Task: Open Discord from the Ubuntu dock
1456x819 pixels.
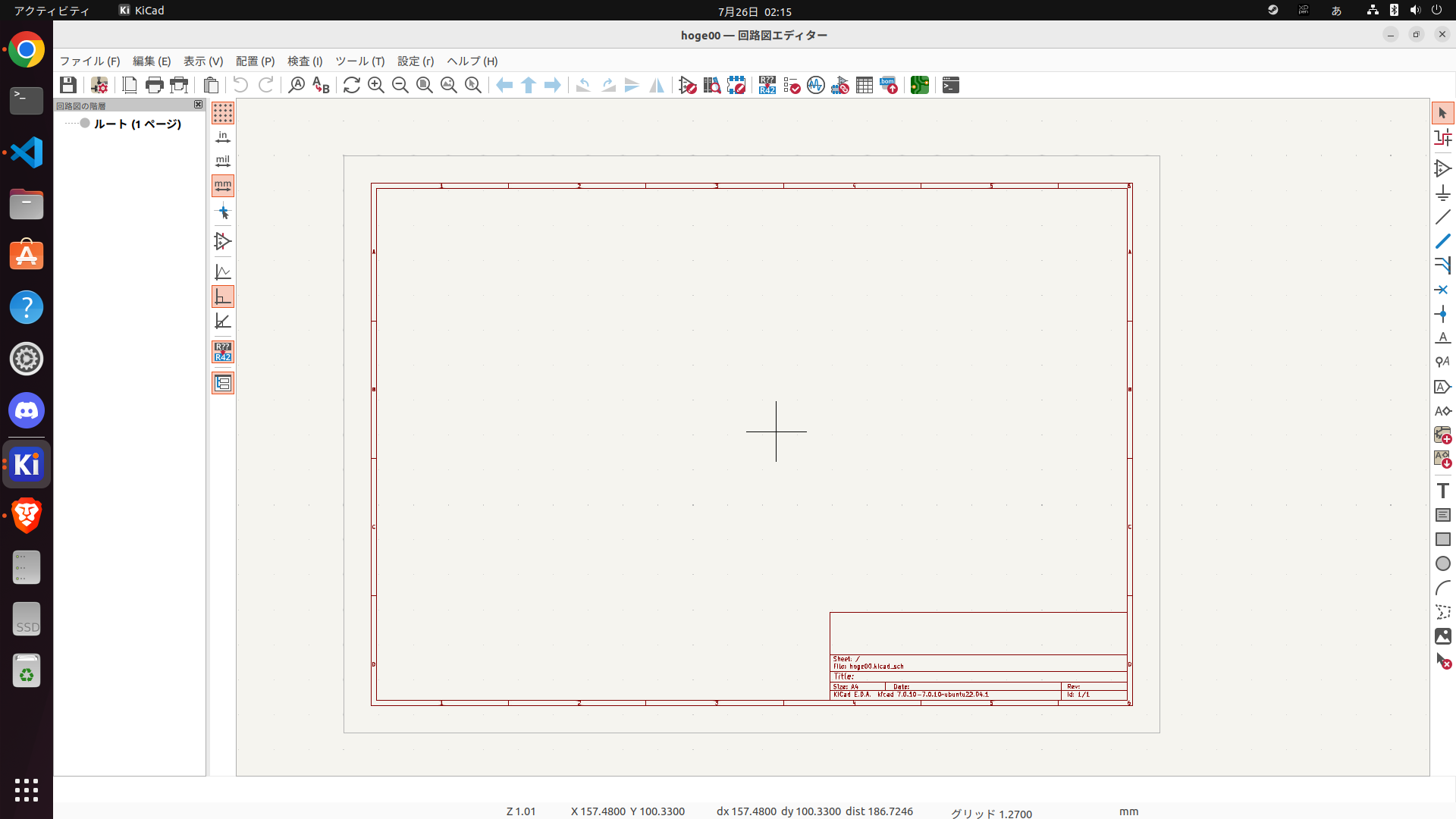Action: 27,411
